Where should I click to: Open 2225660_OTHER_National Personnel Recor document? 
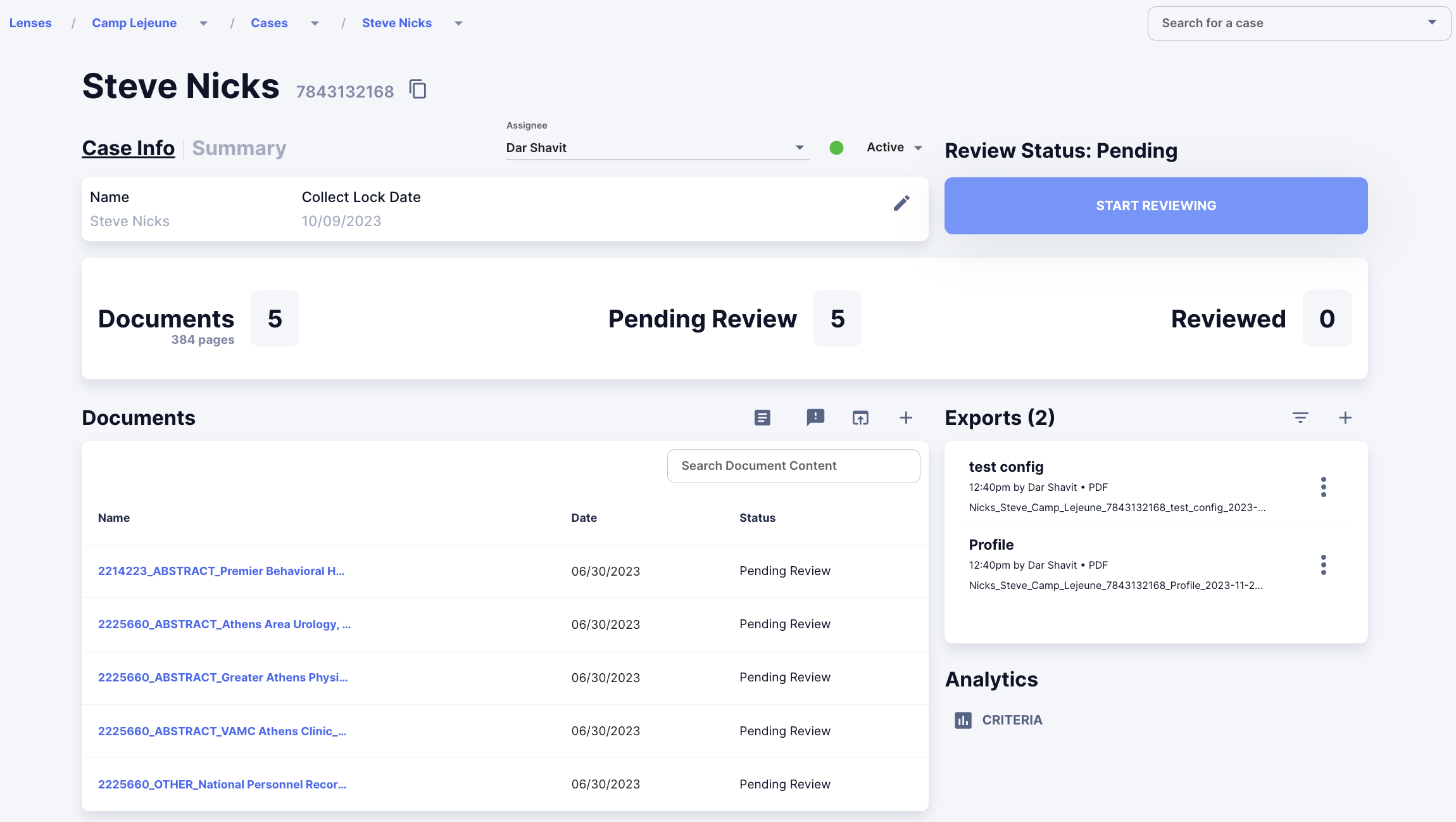(222, 784)
